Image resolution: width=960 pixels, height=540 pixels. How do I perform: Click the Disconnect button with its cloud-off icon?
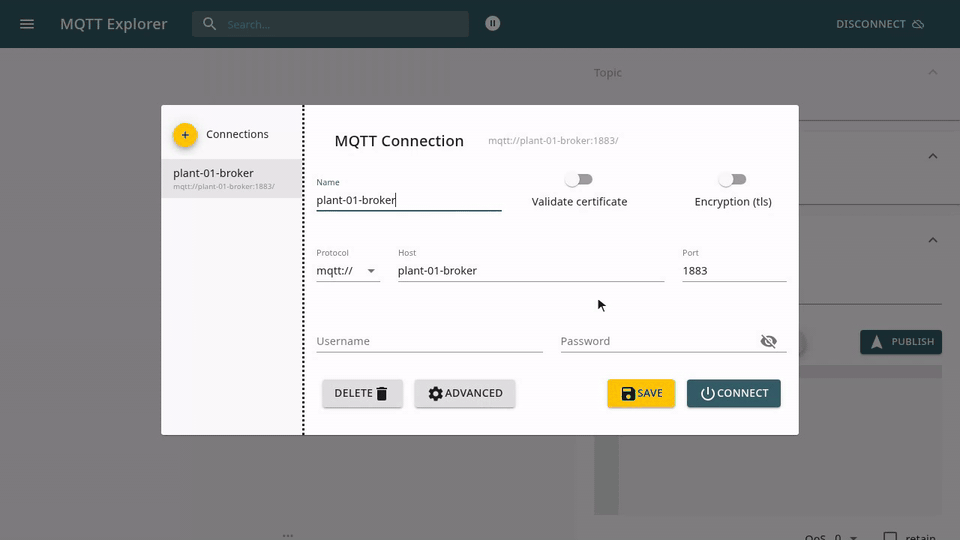[x=880, y=24]
